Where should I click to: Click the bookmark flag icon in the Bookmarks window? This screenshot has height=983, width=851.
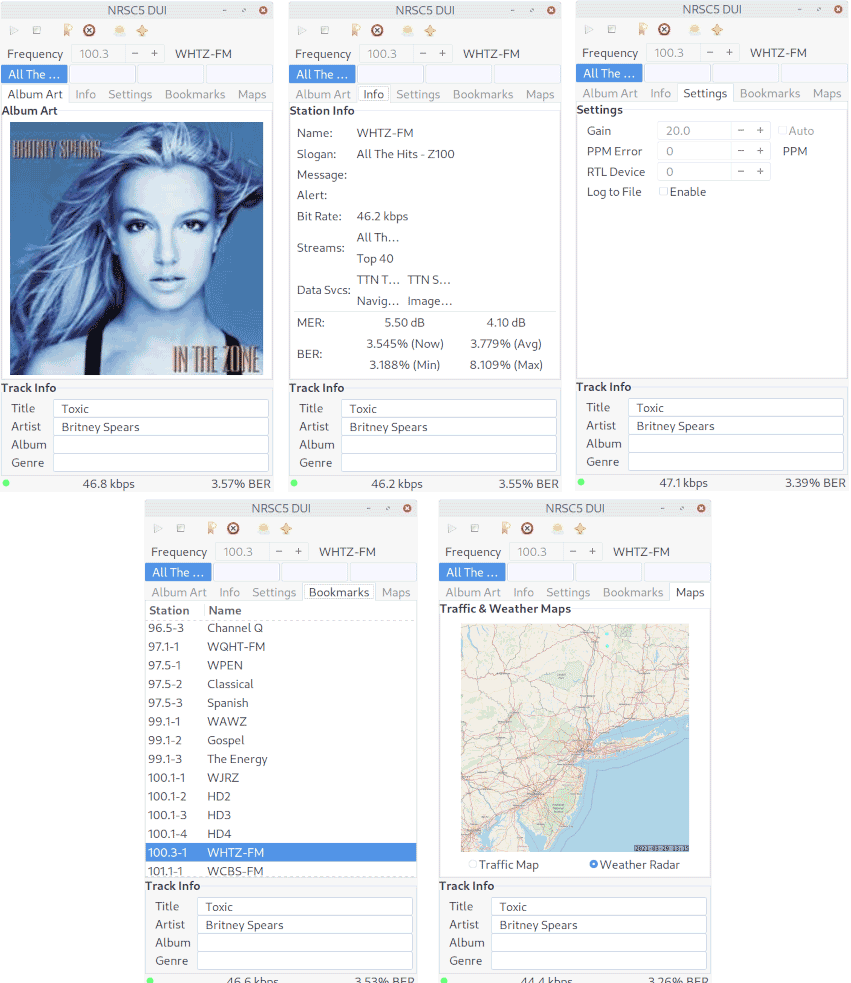(212, 528)
